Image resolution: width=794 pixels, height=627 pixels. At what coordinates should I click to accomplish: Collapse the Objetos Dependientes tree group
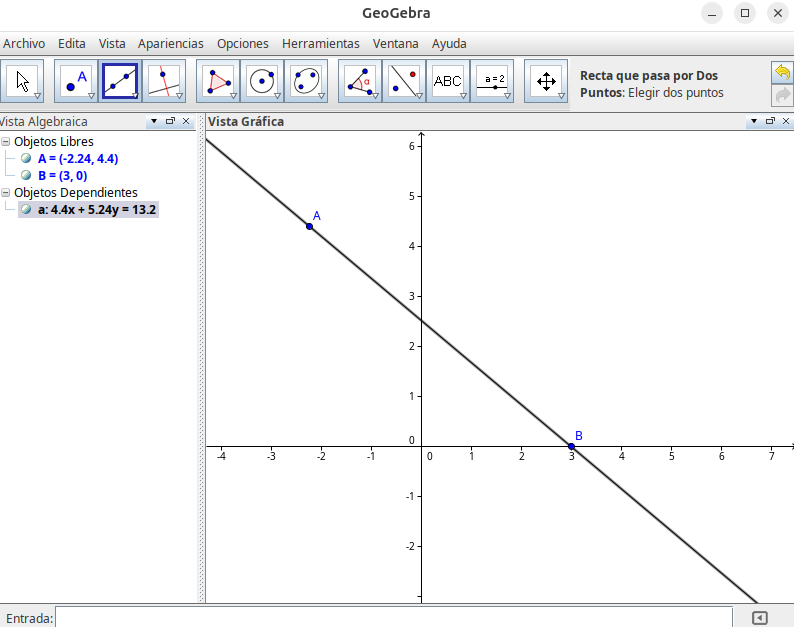tap(6, 193)
